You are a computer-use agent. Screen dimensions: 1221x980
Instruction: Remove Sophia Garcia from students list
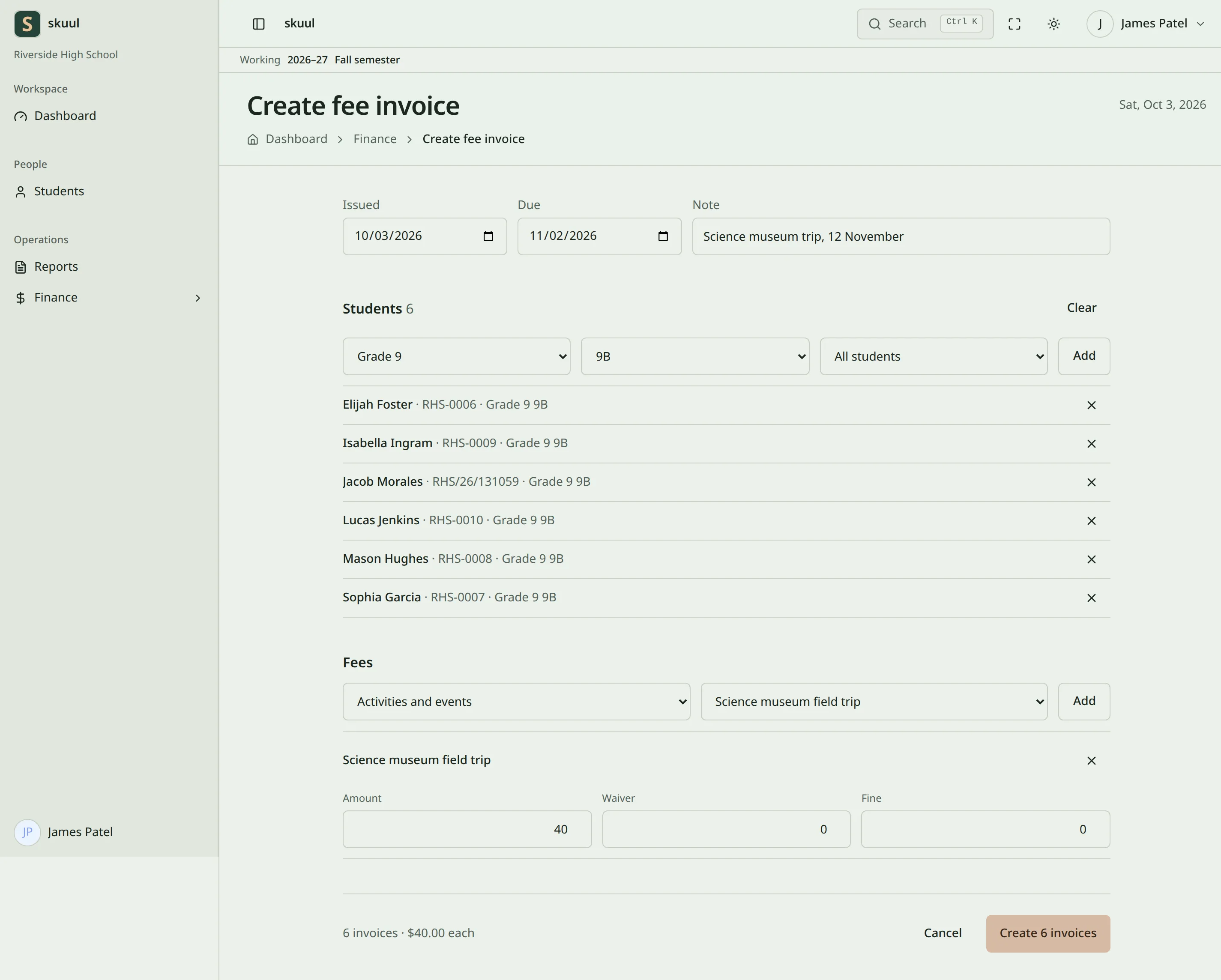(x=1091, y=598)
